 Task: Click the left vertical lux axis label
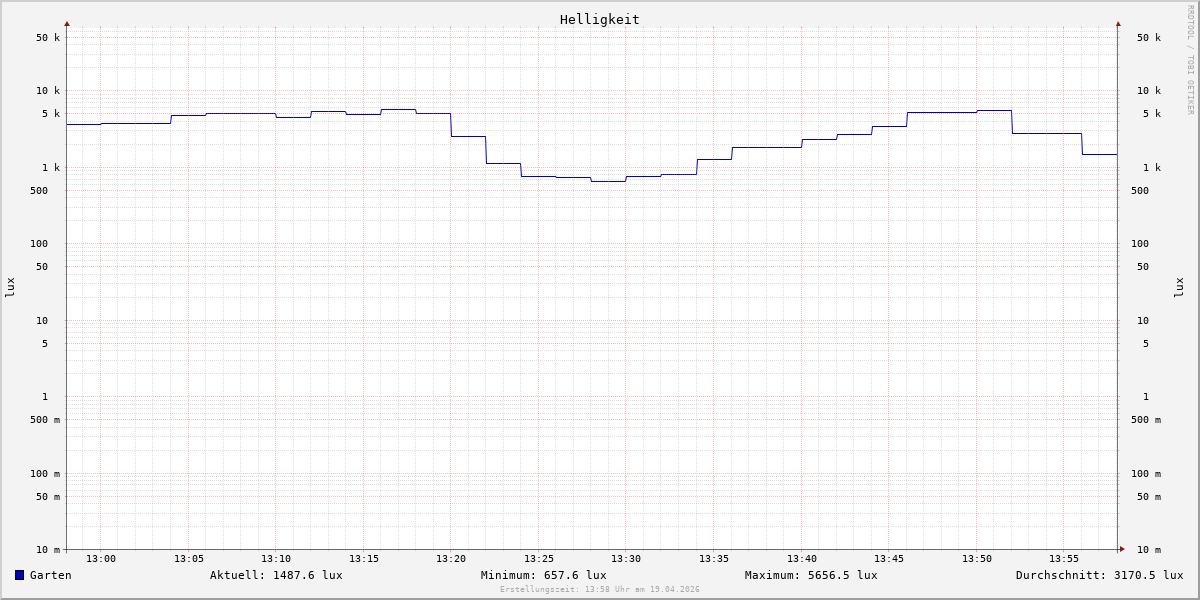pos(10,287)
